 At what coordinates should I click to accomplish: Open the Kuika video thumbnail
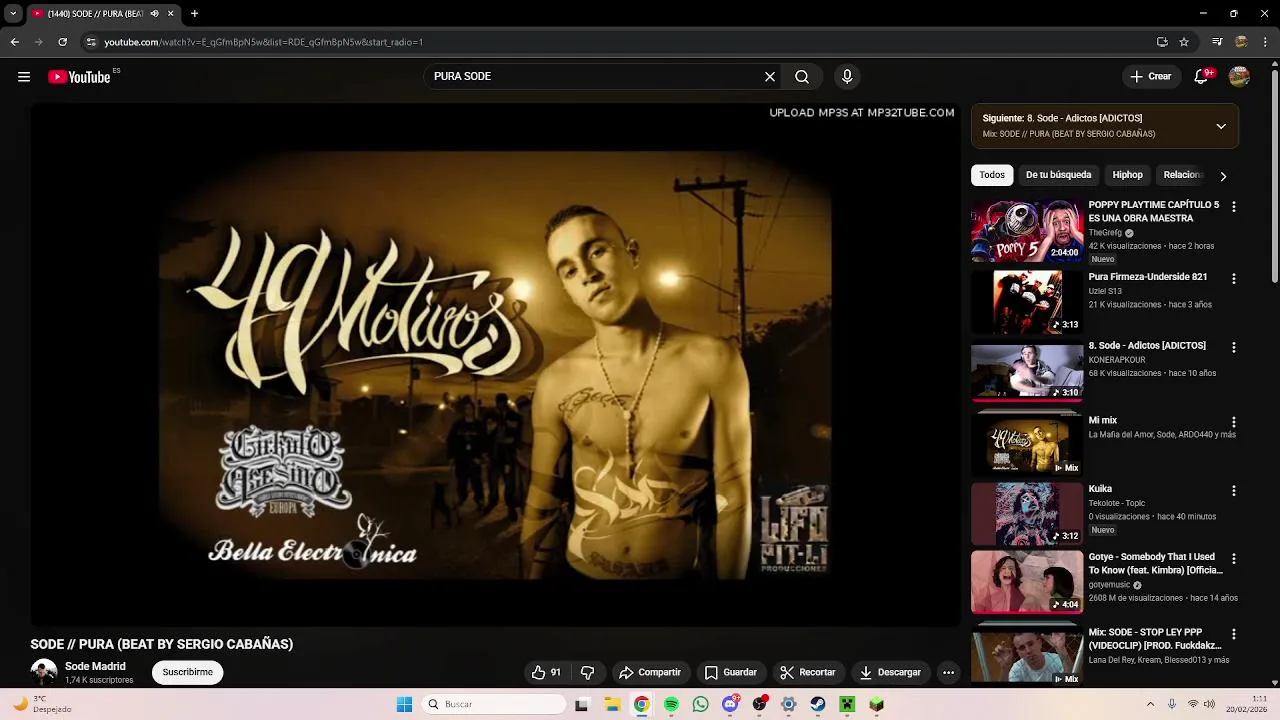[x=1027, y=514]
